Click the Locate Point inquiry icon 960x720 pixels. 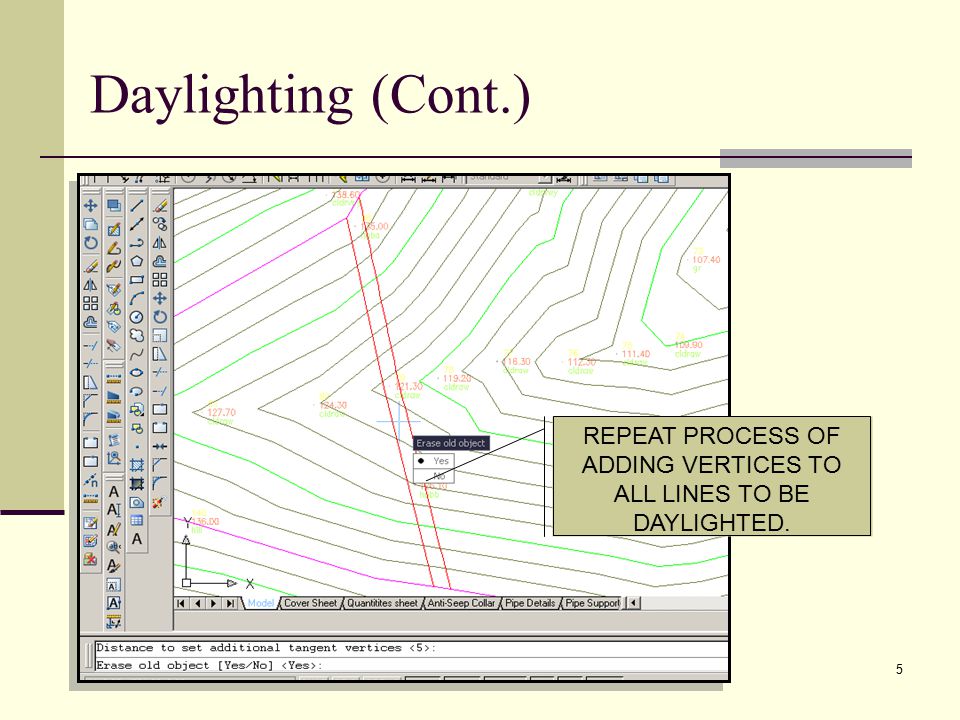(113, 457)
